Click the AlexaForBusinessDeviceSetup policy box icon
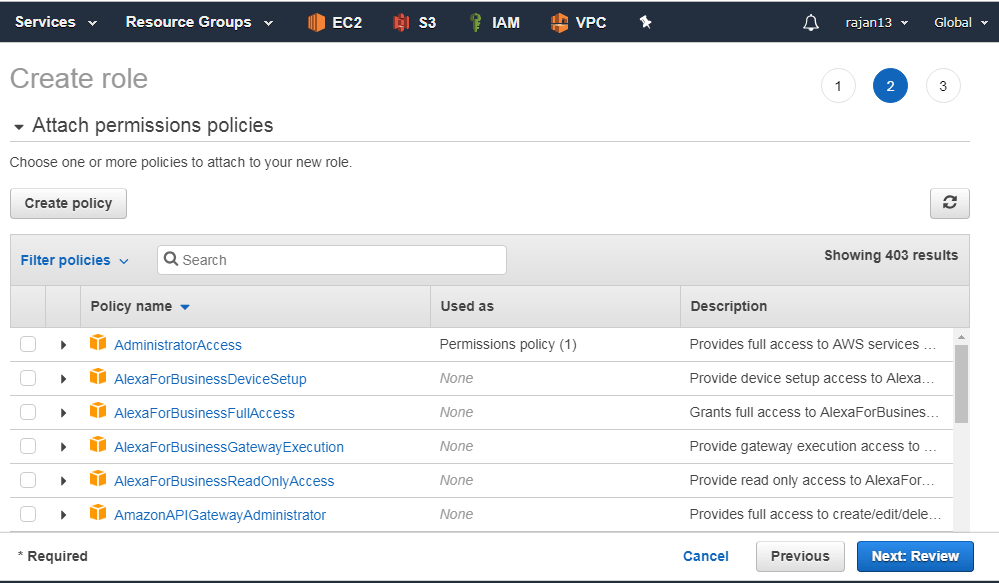999x583 pixels. [97, 377]
